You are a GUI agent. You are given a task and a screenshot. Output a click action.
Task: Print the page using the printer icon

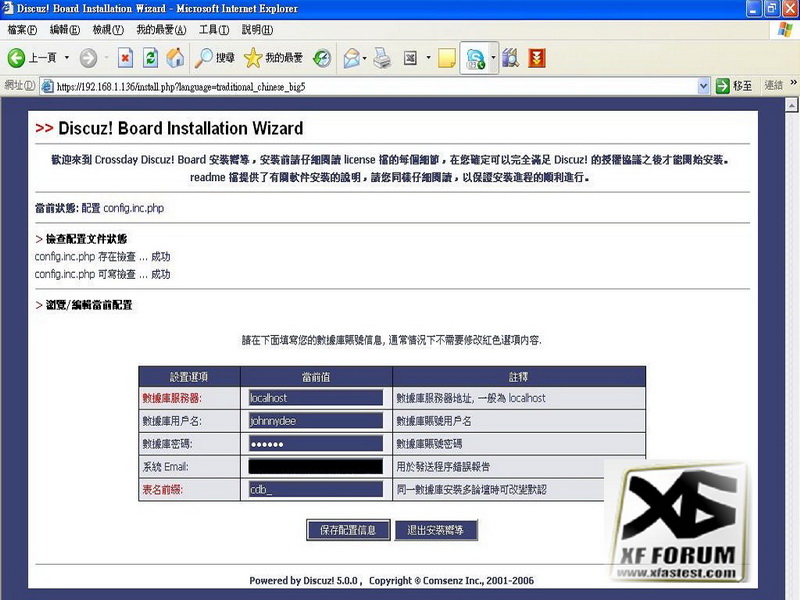click(x=382, y=58)
